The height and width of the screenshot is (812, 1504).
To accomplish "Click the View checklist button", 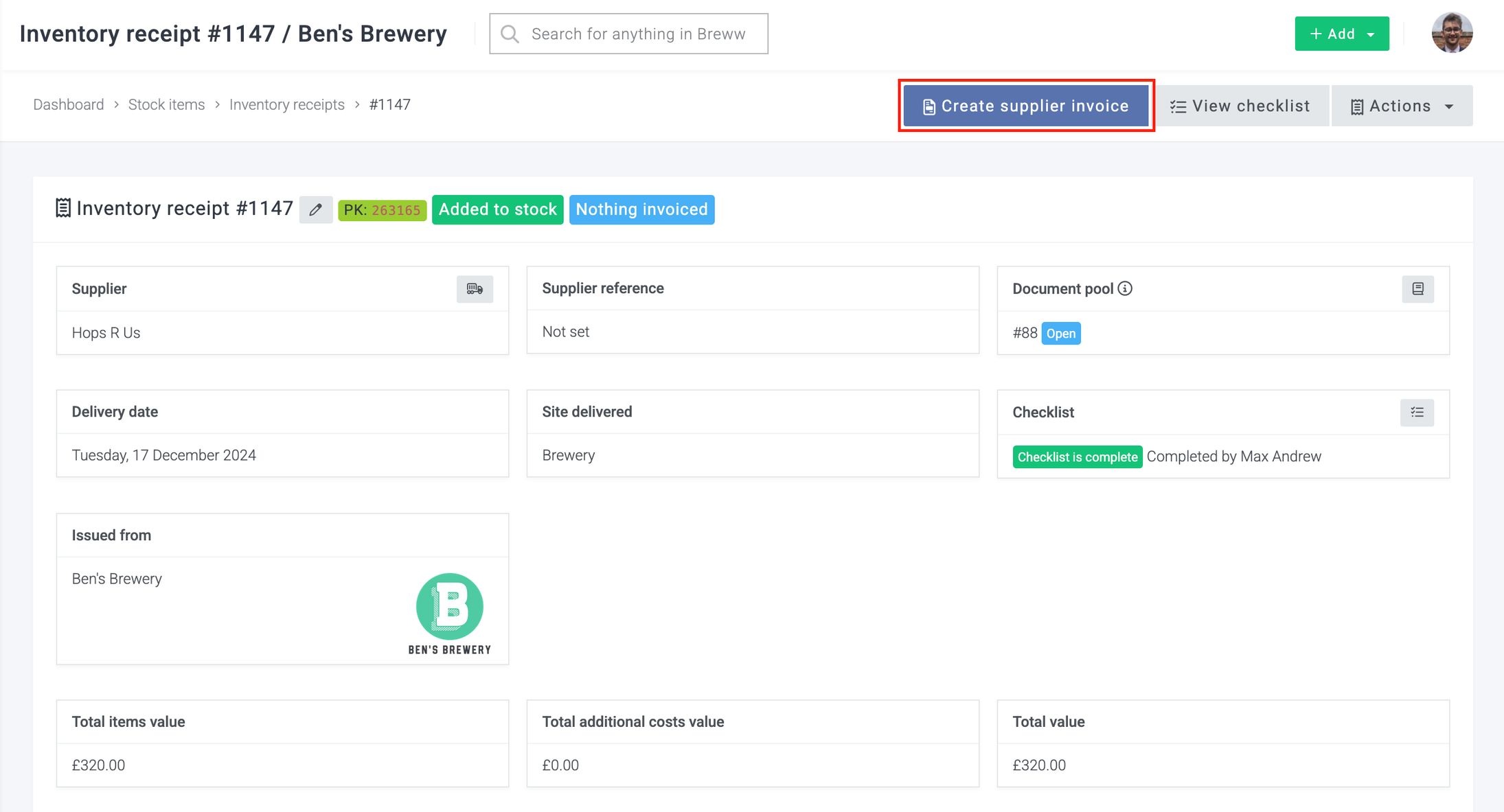I will click(x=1240, y=106).
